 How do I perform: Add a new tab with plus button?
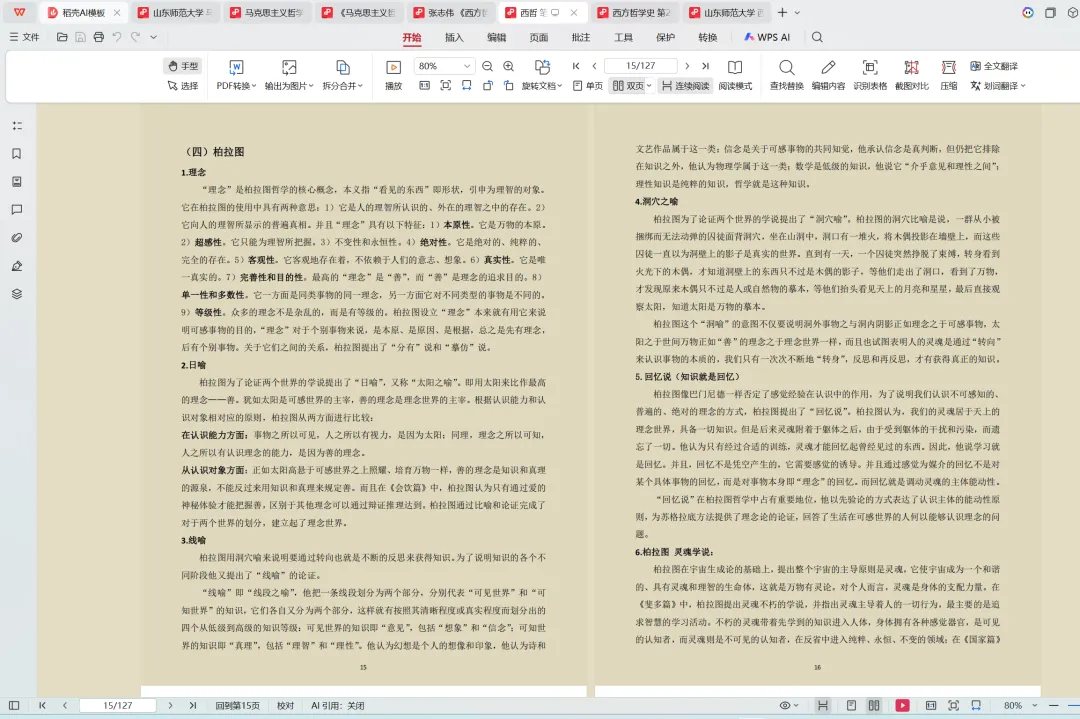[x=782, y=12]
